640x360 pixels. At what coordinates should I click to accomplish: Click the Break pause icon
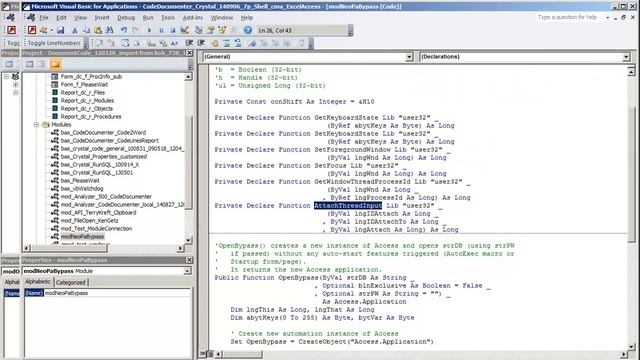[161, 30]
